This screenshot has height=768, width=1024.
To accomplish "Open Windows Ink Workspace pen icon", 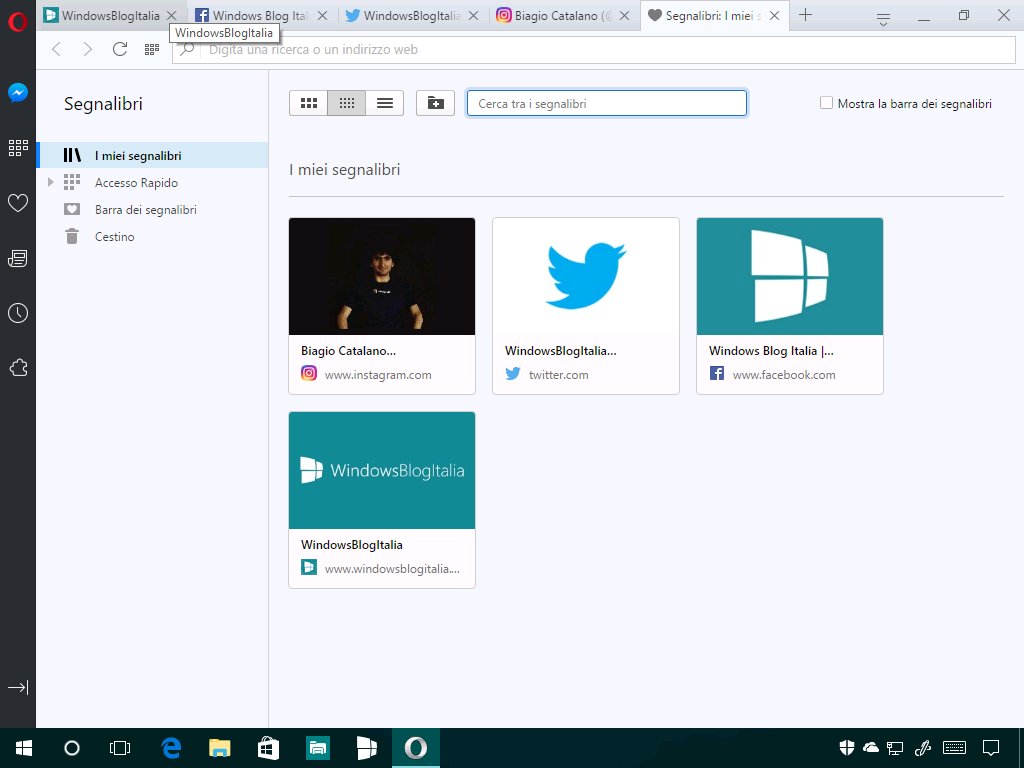I will tap(923, 748).
